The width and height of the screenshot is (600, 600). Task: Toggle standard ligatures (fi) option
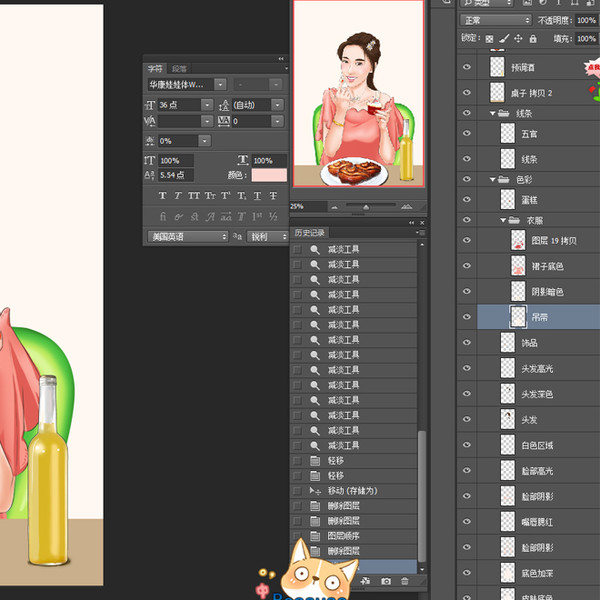click(163, 217)
